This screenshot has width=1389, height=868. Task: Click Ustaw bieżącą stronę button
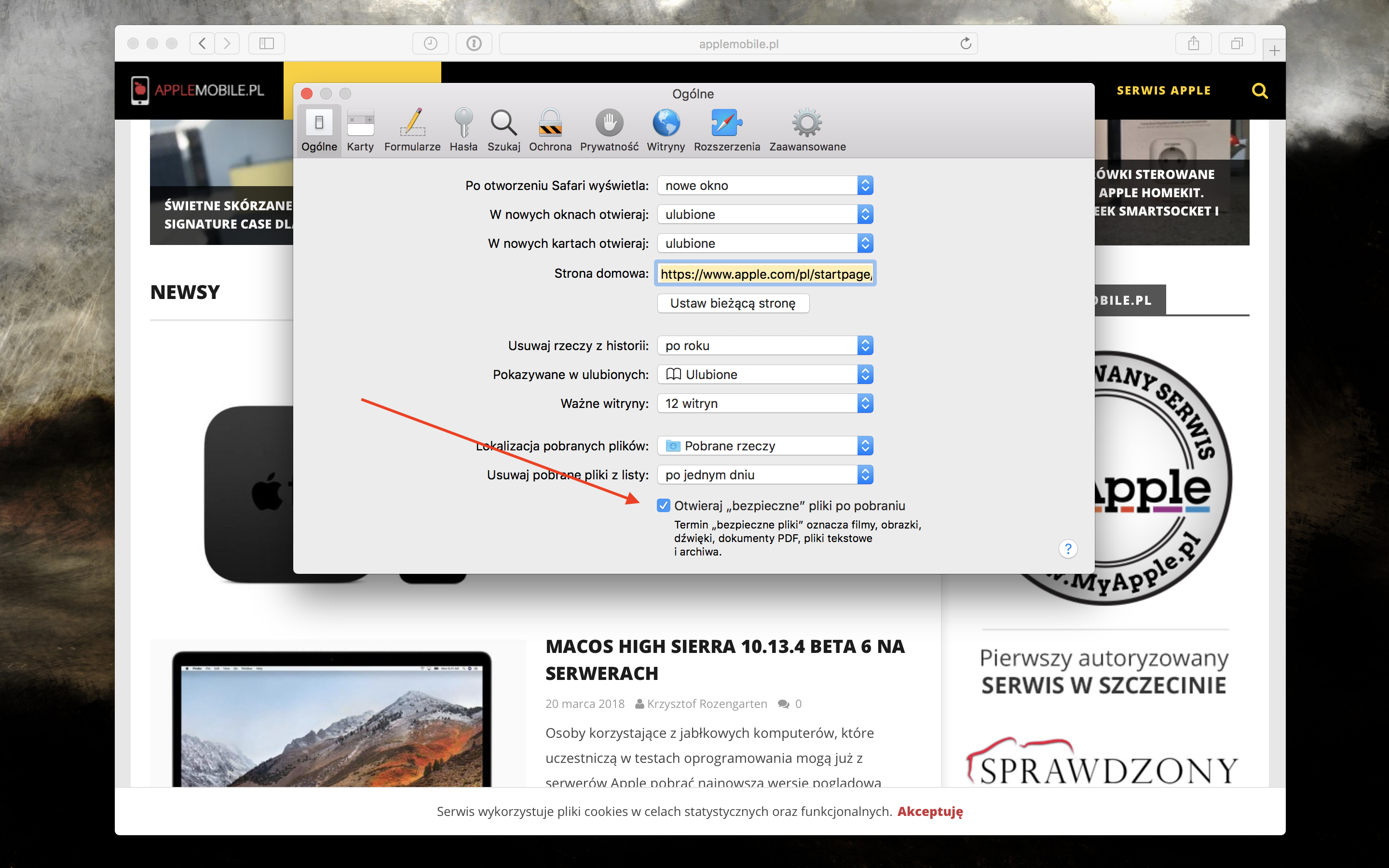tap(733, 303)
